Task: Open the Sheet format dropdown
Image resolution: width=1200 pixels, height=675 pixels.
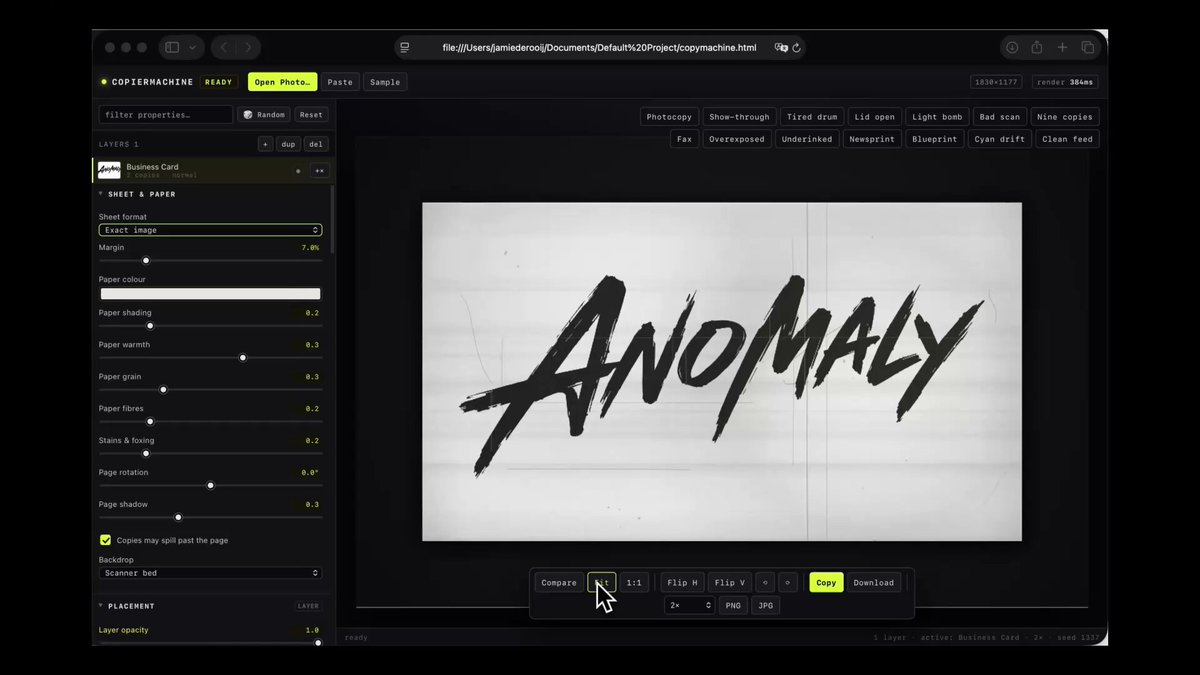Action: 210,230
